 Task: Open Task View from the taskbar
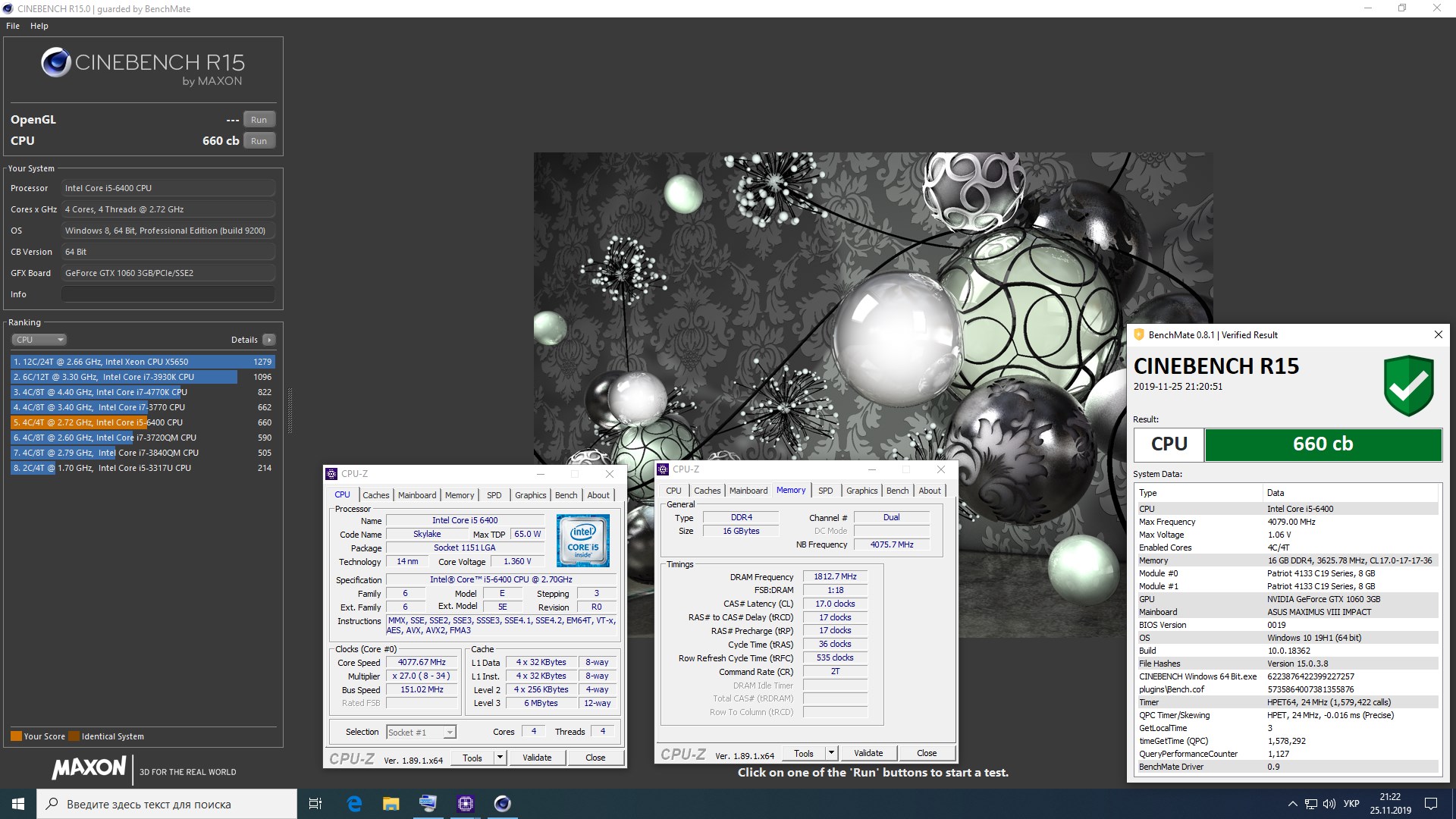click(315, 804)
